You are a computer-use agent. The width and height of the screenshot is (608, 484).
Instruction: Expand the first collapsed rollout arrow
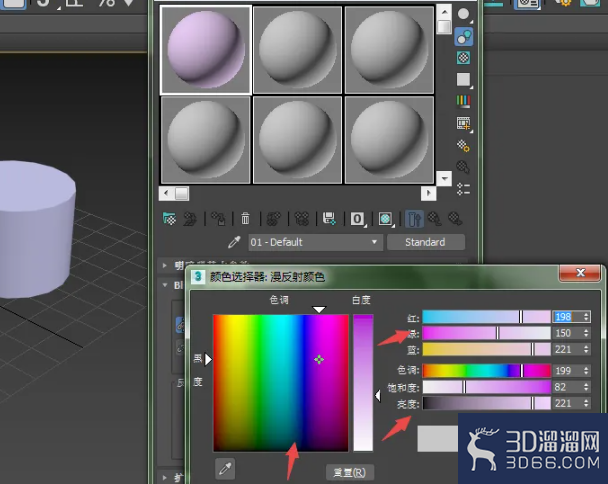click(x=165, y=266)
